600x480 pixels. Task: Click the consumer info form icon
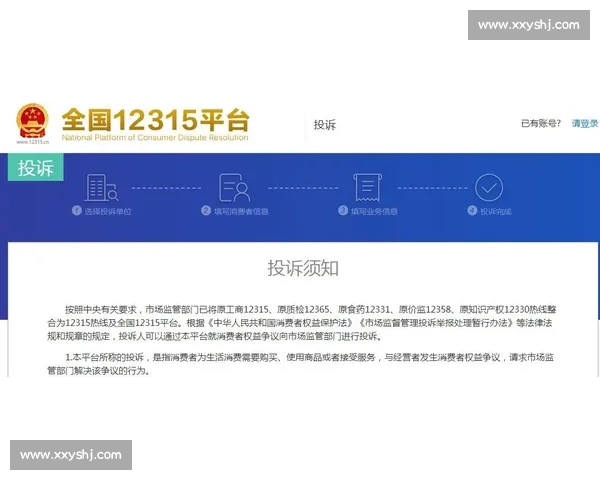(234, 187)
